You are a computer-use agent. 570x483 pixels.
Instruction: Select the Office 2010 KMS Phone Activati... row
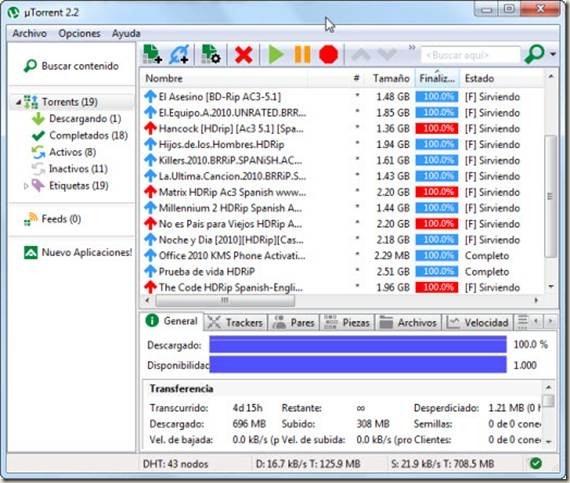pos(342,256)
